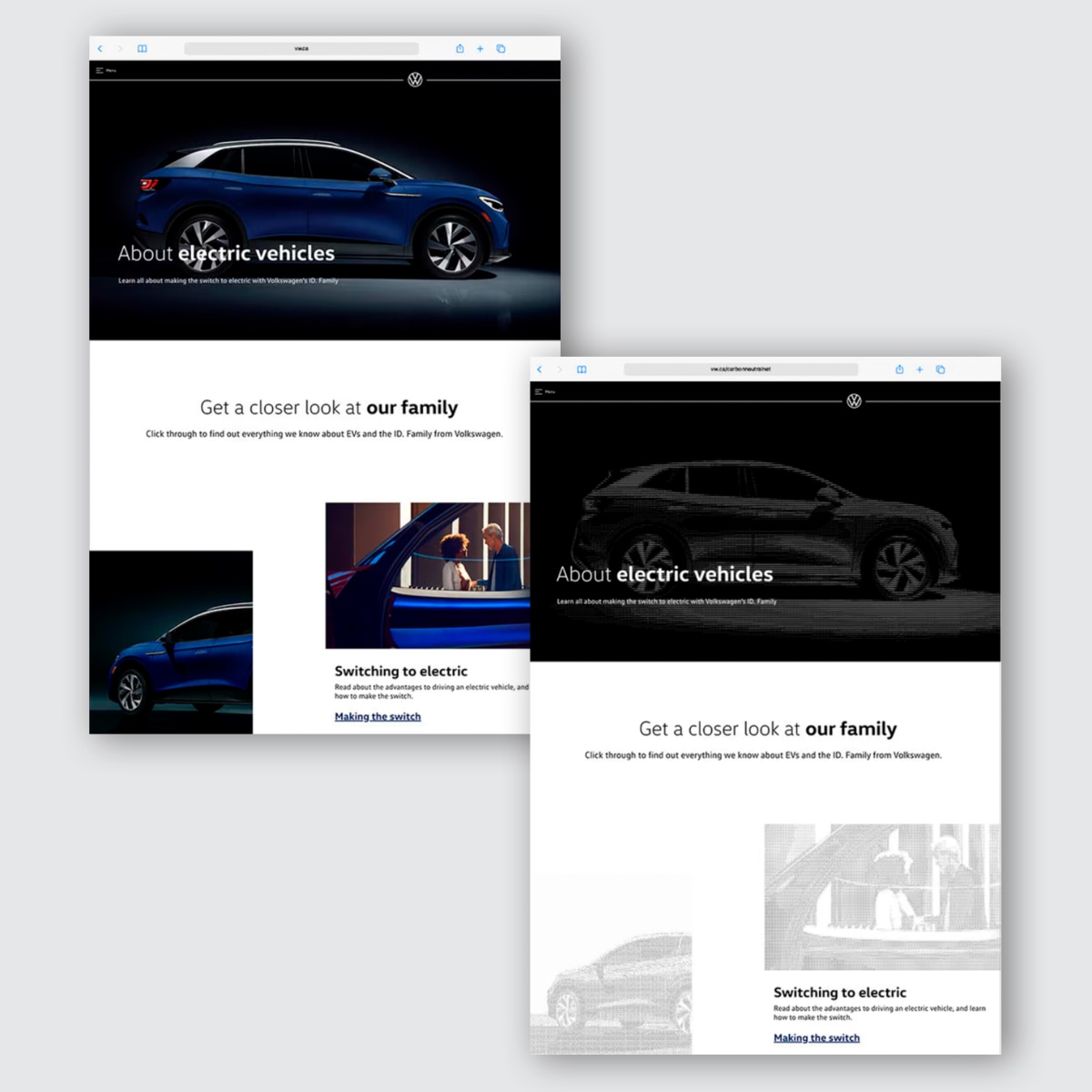
Task: Add new tab in the carbonneutralnet window
Action: click(x=920, y=369)
